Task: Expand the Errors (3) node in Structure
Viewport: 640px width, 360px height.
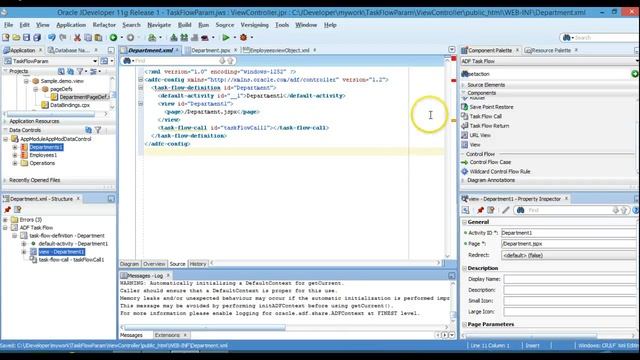Action: 5,220
